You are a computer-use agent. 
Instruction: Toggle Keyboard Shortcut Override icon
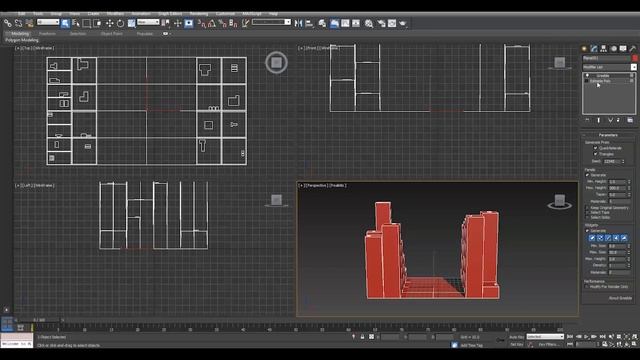point(189,23)
